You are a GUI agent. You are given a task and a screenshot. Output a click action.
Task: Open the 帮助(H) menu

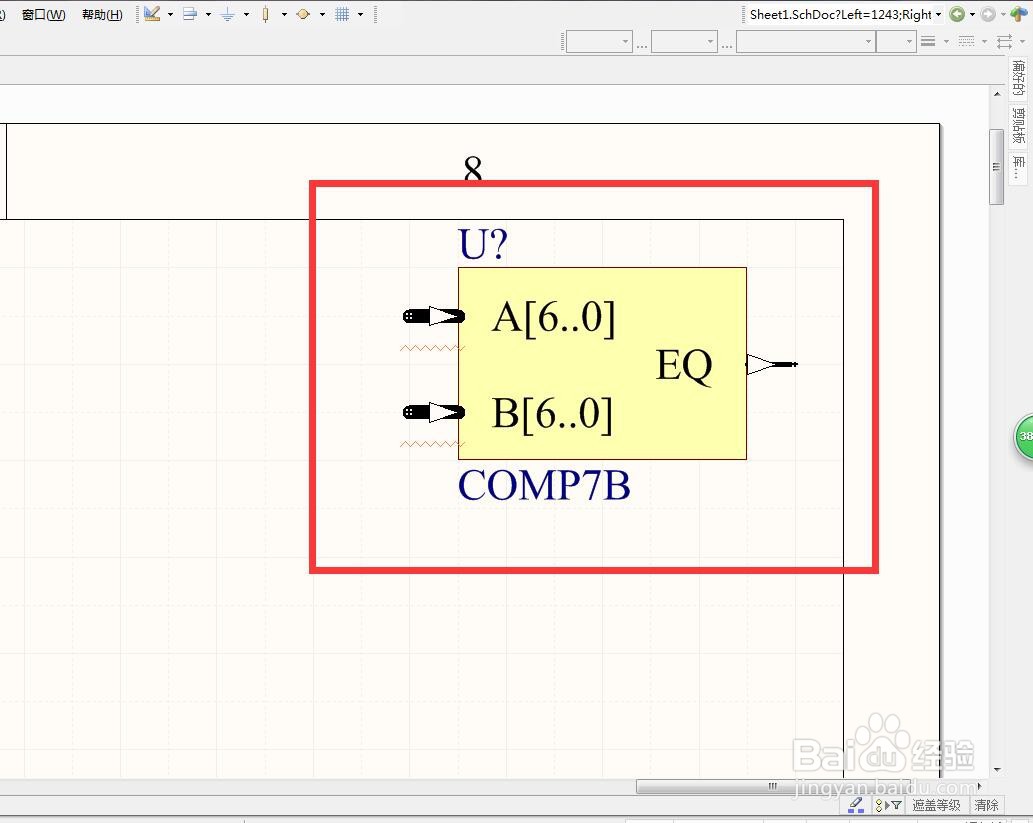(102, 14)
